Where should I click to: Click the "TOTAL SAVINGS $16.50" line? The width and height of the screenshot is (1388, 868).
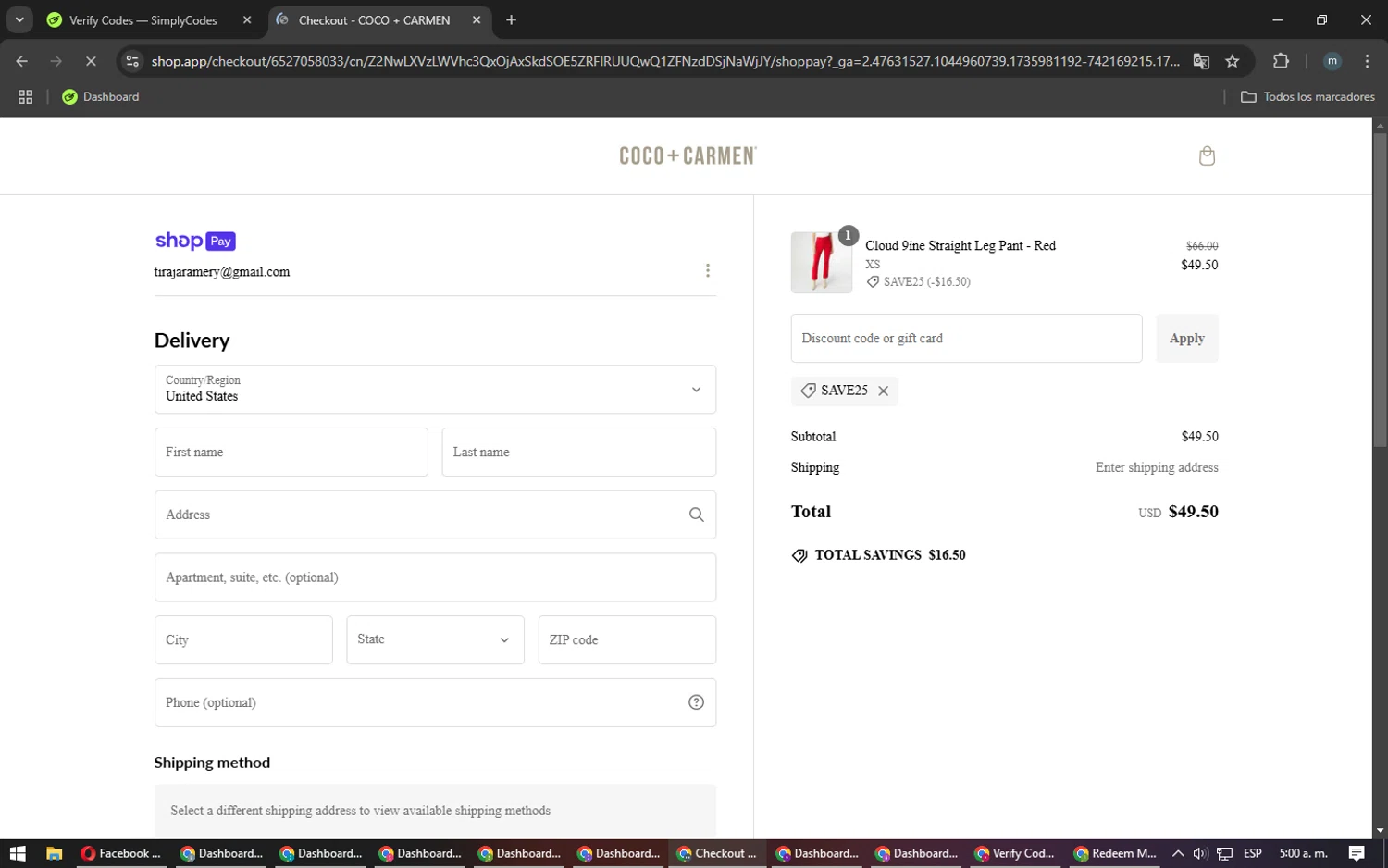(879, 555)
